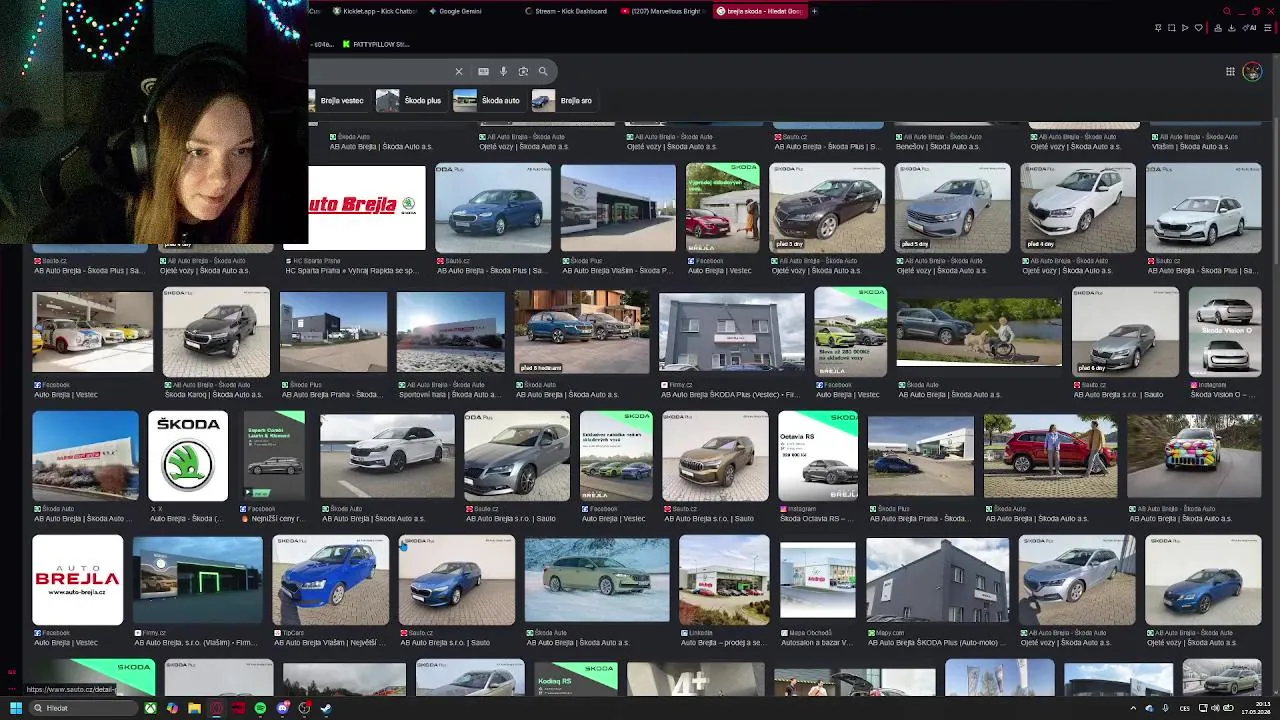This screenshot has width=1280, height=720.
Task: Open FATTYPILLOW bookmark
Action: pos(376,44)
